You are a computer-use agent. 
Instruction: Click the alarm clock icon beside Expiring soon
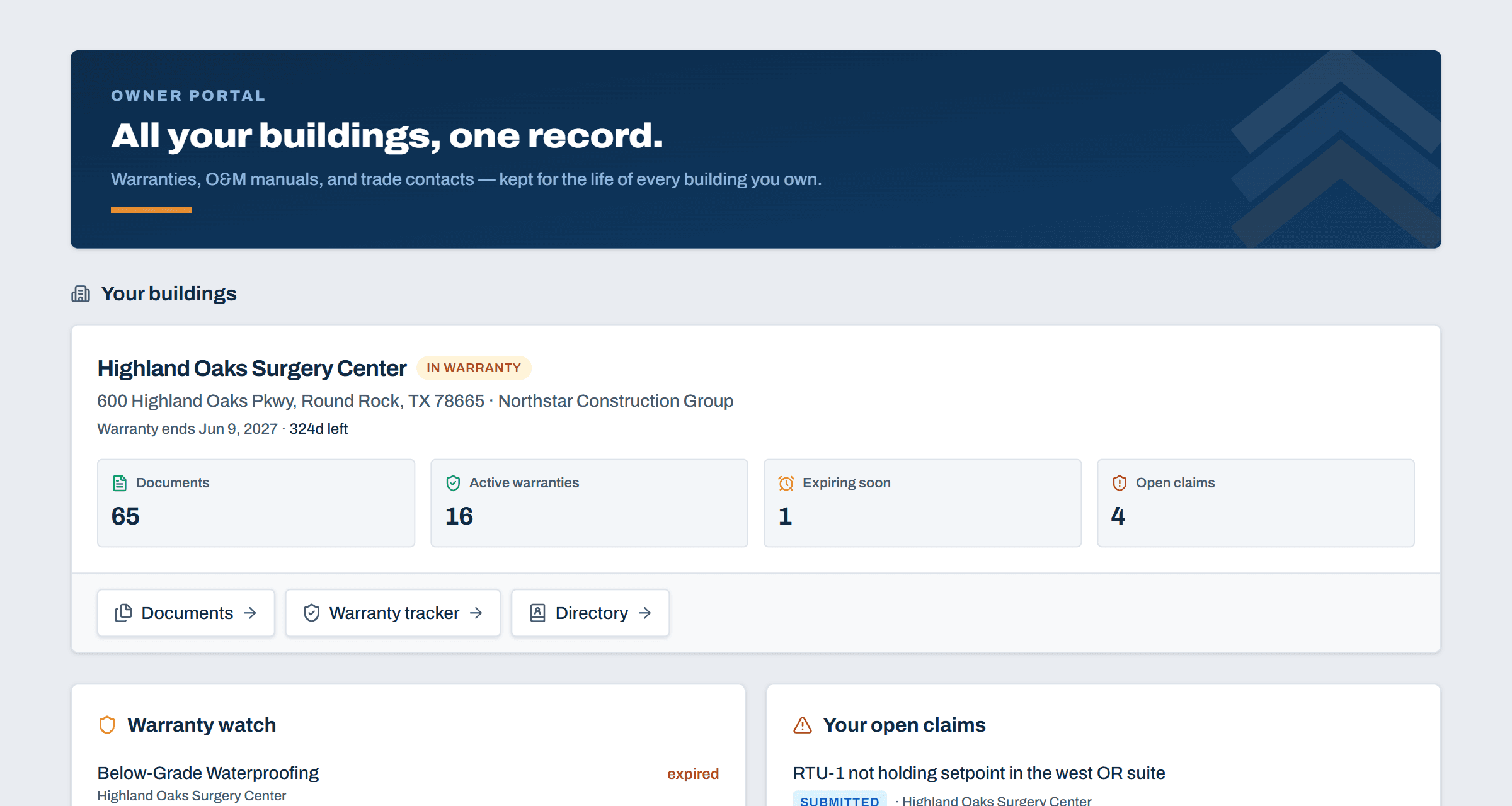coord(786,483)
